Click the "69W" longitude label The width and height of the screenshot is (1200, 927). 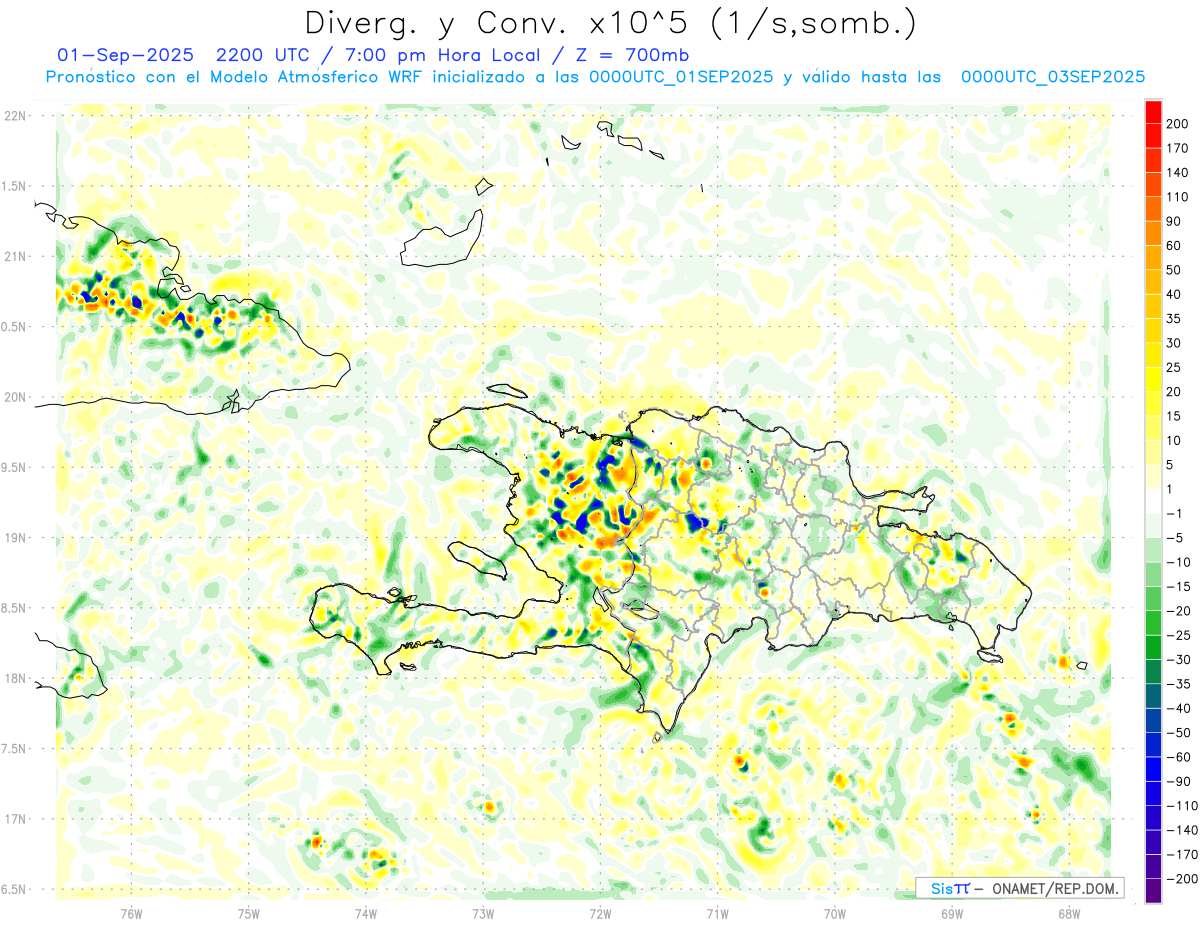coord(952,913)
